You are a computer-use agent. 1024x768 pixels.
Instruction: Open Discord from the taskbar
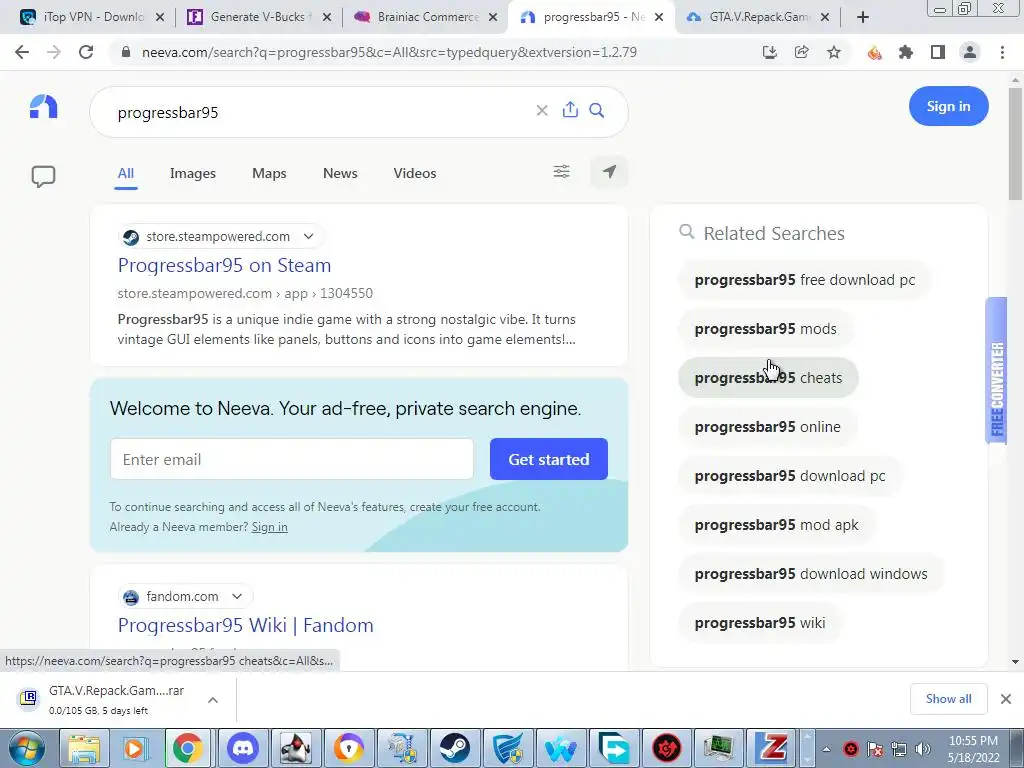pyautogui.click(x=242, y=748)
